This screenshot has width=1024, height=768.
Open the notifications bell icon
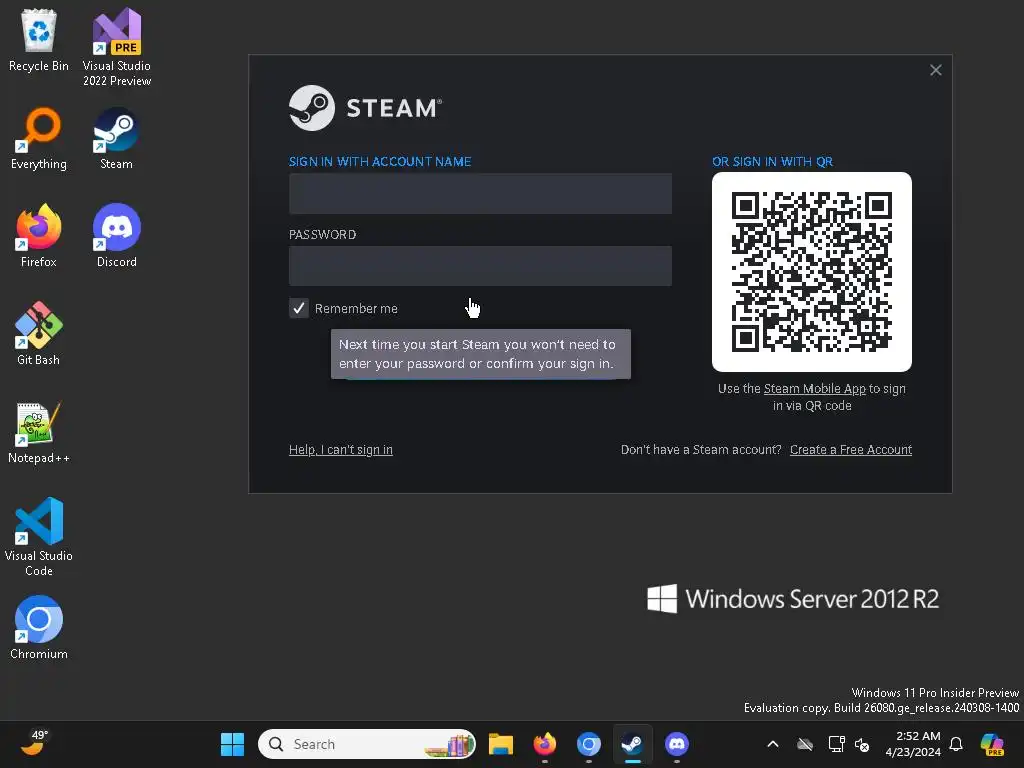(x=956, y=744)
